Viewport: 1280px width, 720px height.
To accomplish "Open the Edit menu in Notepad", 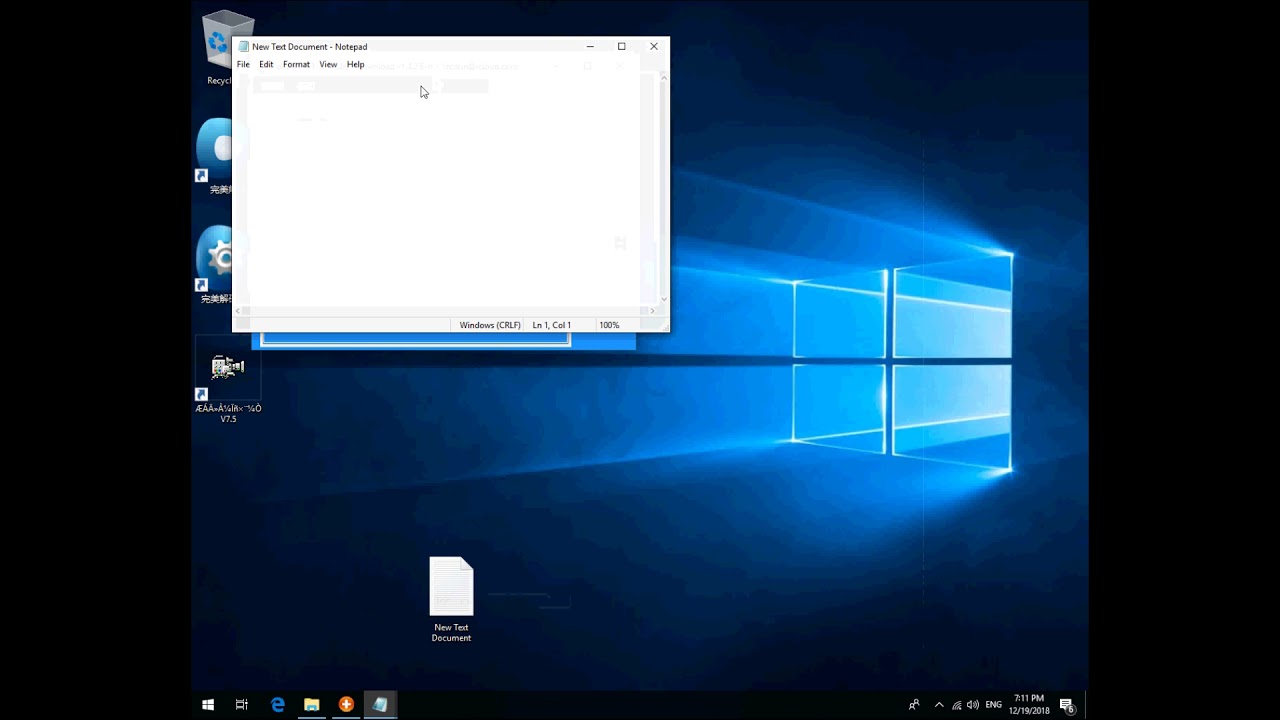I will 266,64.
